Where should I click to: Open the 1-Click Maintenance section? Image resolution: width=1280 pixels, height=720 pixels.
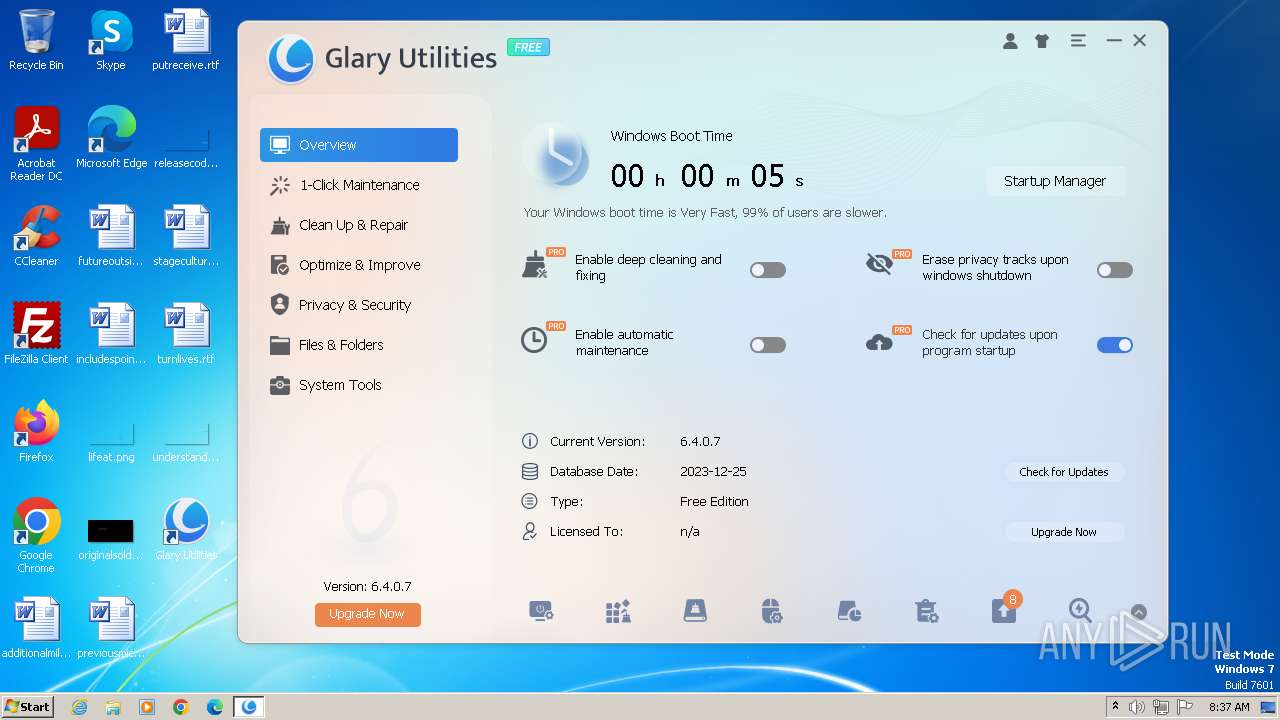coord(359,185)
